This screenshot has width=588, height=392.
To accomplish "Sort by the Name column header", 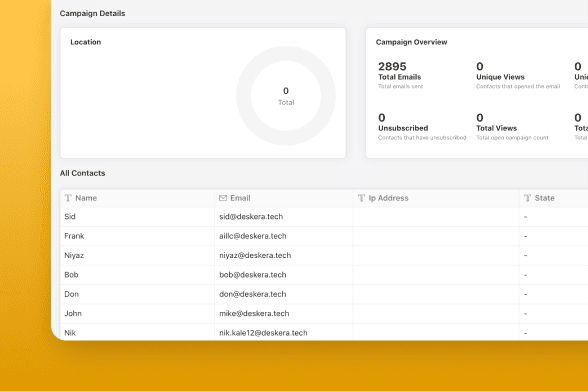I will point(86,198).
